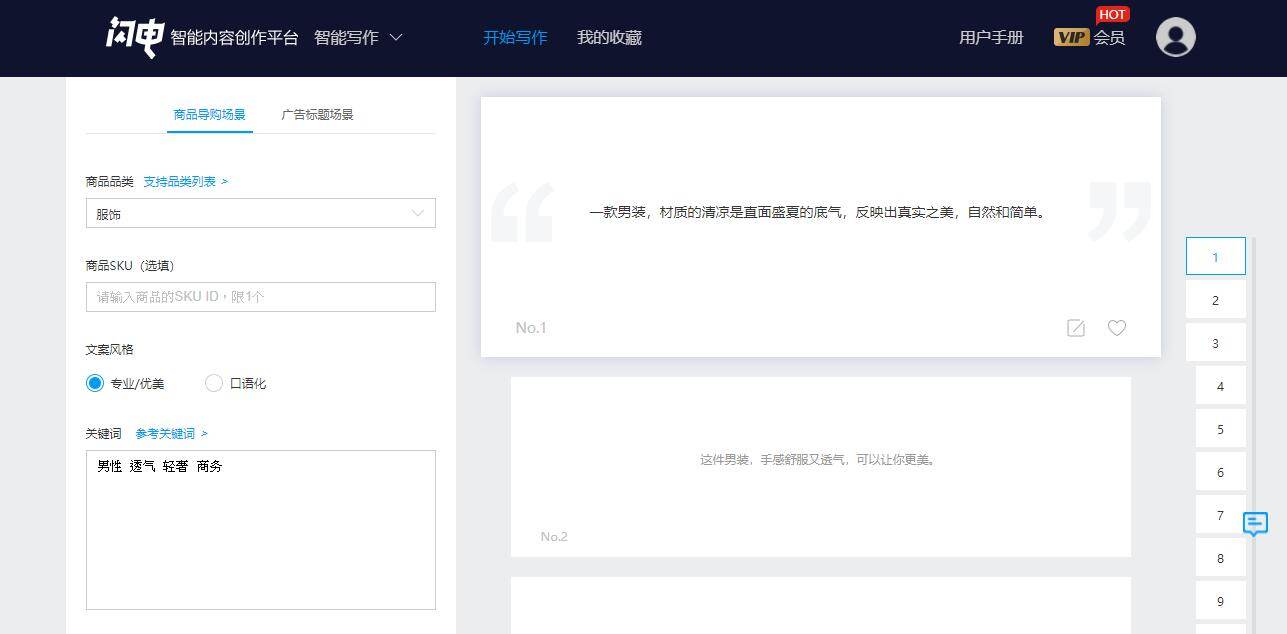
Task: Open the 参考关键词 link
Action: coord(171,434)
